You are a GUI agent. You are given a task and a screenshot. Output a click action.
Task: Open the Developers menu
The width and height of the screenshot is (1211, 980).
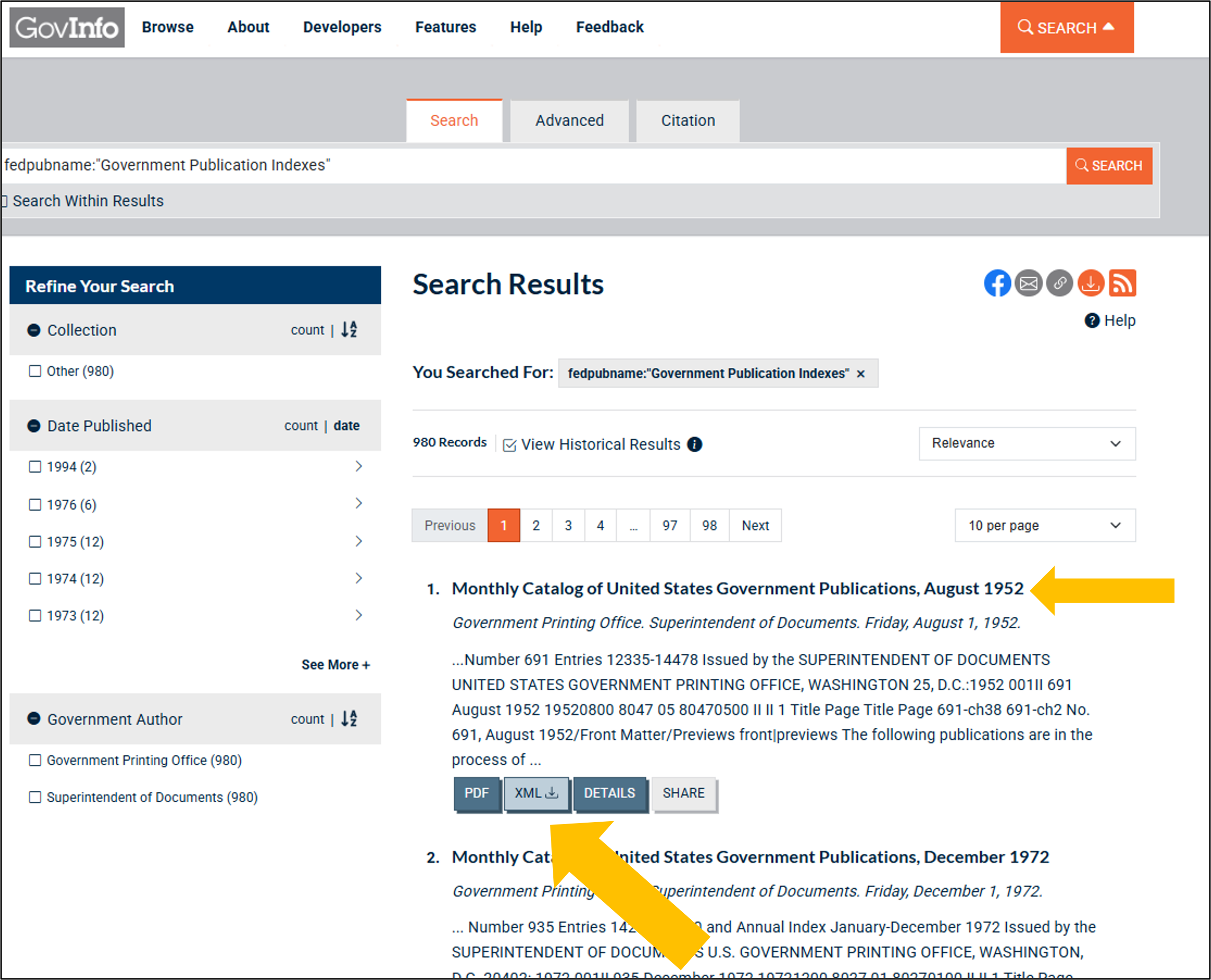tap(341, 27)
